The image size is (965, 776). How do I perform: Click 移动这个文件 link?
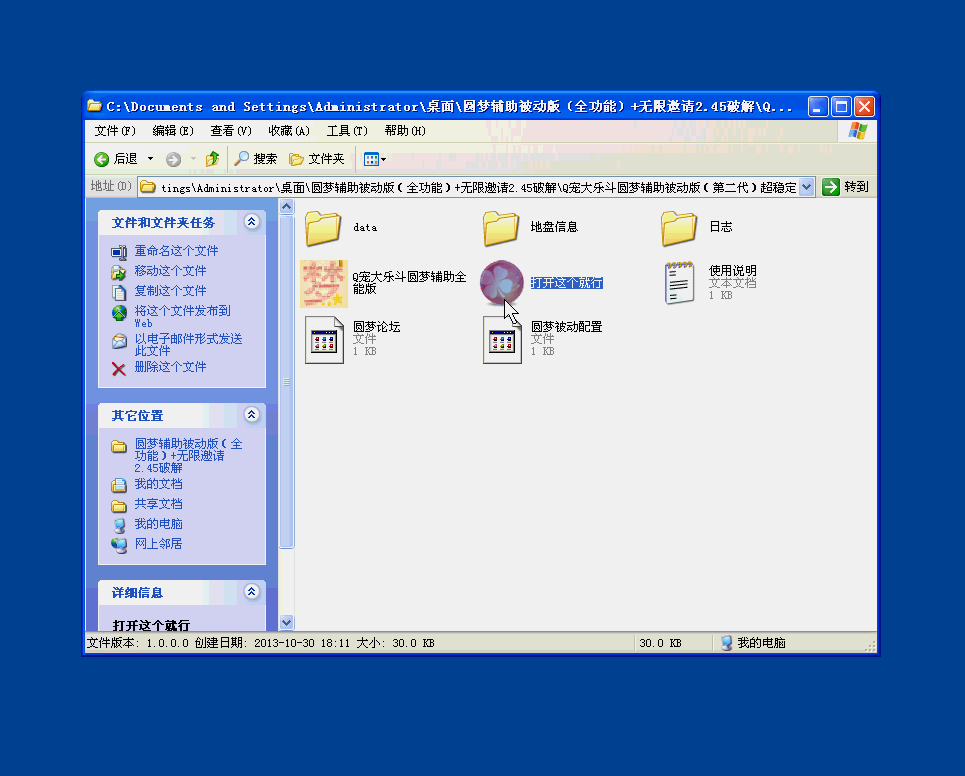coord(170,271)
